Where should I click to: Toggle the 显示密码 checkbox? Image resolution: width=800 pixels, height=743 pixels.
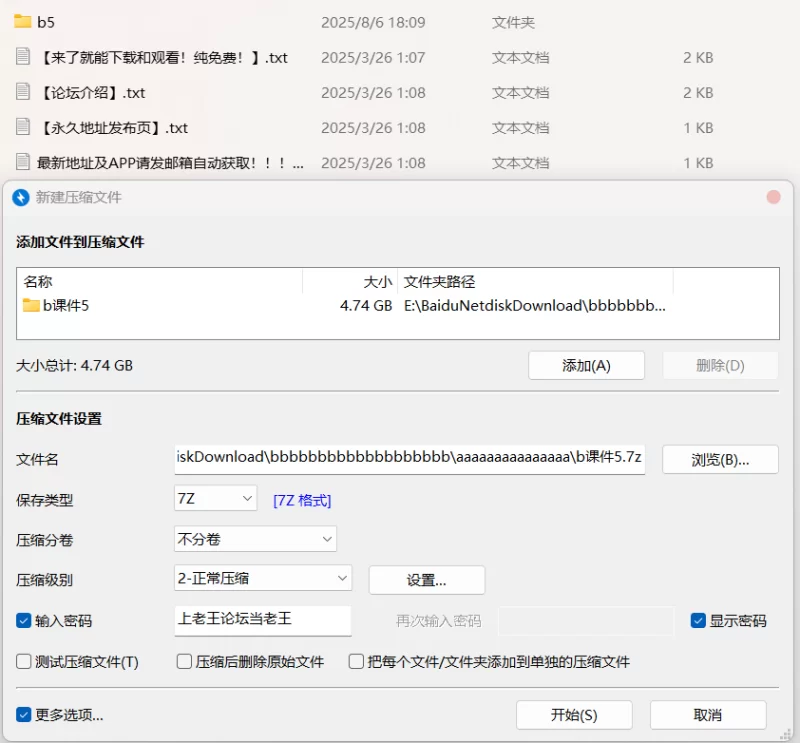(698, 621)
